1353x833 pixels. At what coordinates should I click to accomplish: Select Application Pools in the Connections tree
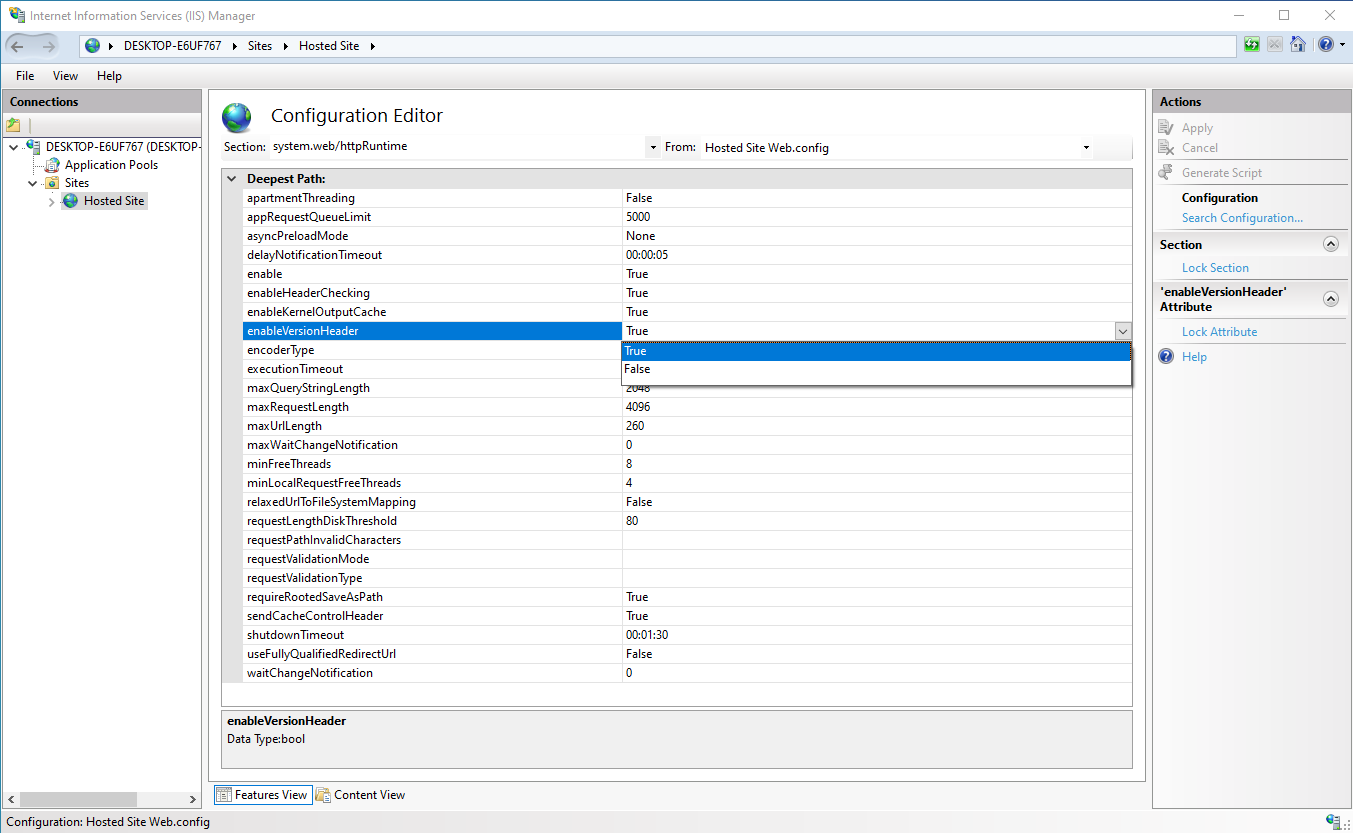pyautogui.click(x=111, y=164)
